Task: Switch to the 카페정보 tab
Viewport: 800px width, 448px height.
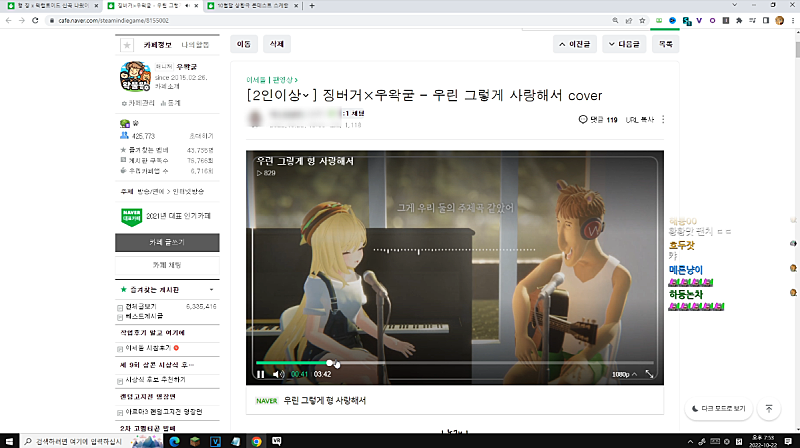Action: click(157, 45)
